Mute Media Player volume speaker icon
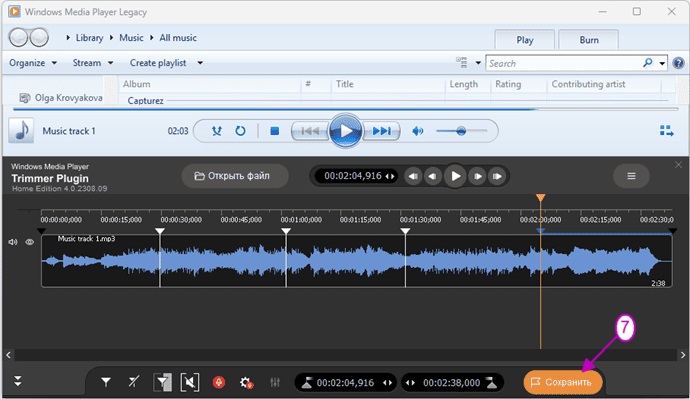 tap(418, 131)
